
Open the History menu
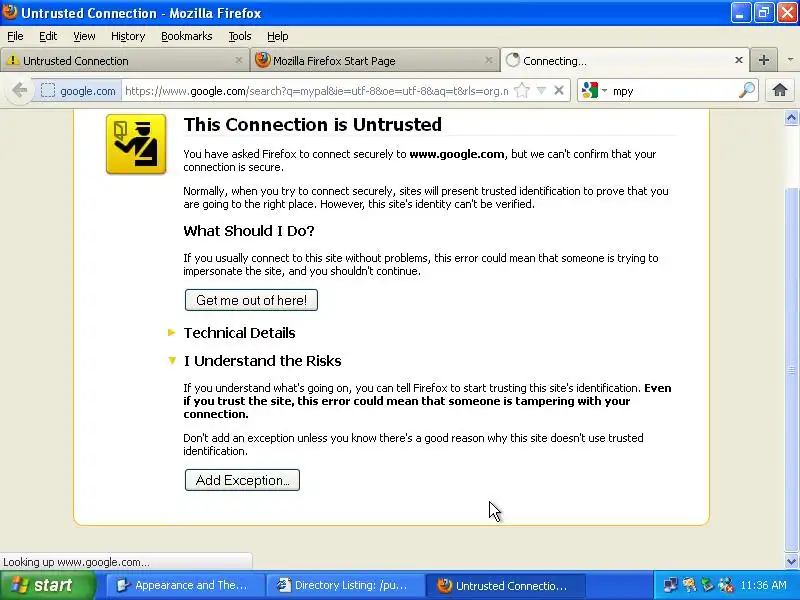(x=128, y=36)
